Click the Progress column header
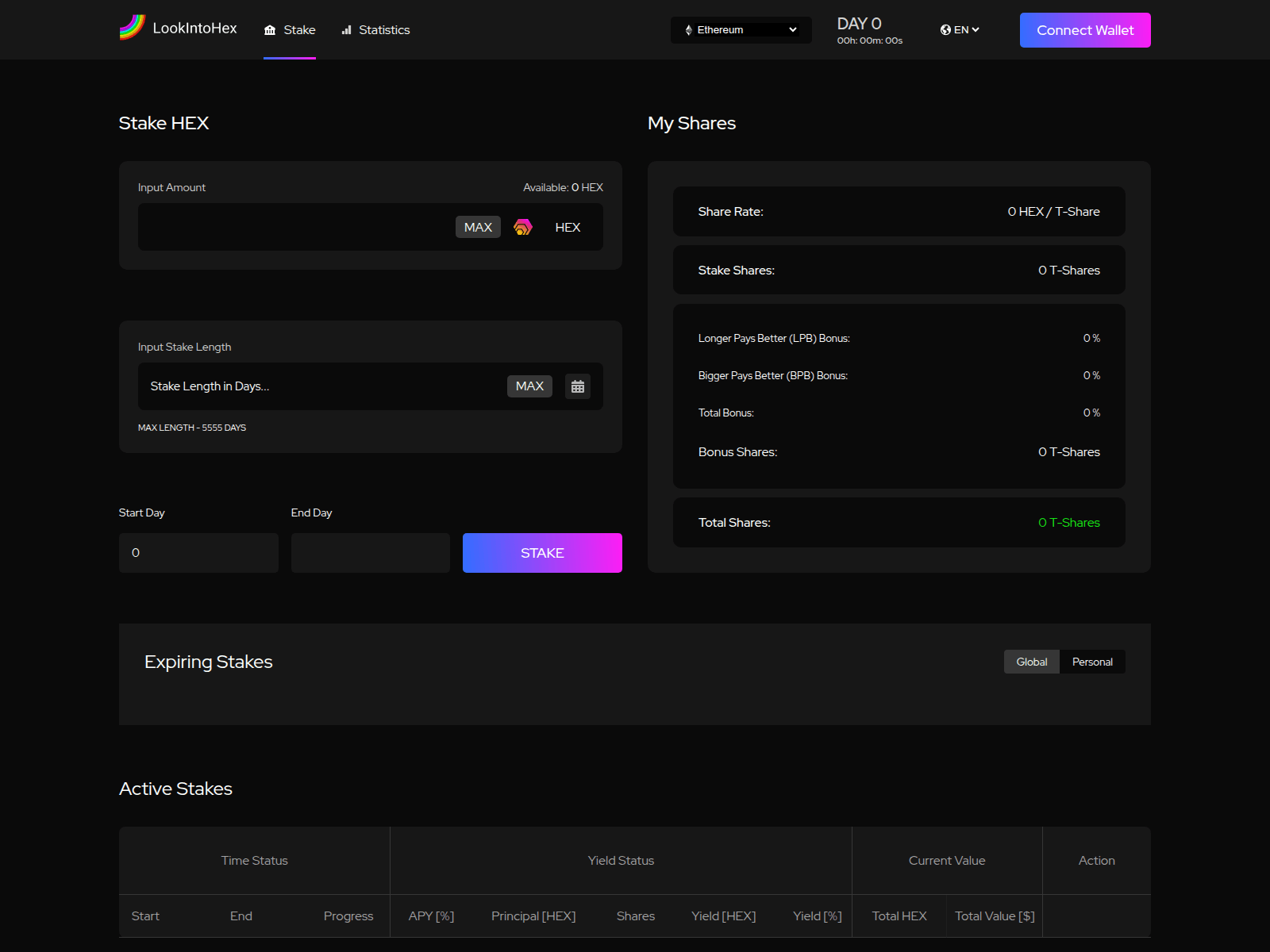This screenshot has width=1270, height=952. click(x=348, y=916)
